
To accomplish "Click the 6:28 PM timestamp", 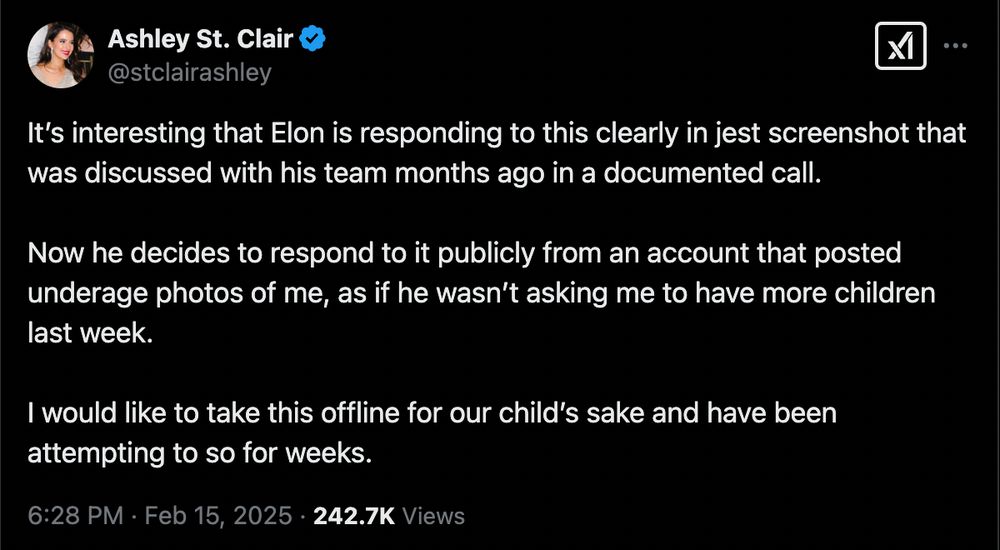I will [x=75, y=515].
